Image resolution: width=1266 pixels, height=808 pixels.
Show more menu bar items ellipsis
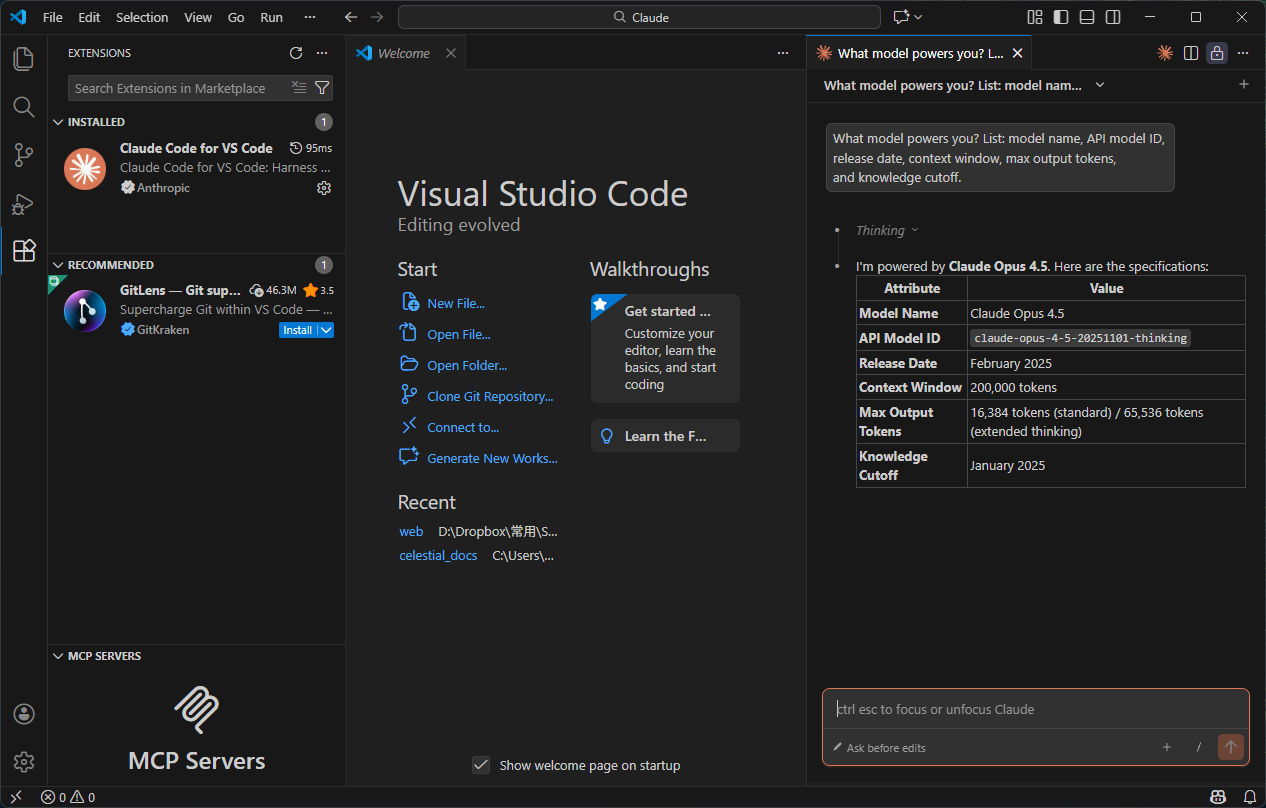310,17
